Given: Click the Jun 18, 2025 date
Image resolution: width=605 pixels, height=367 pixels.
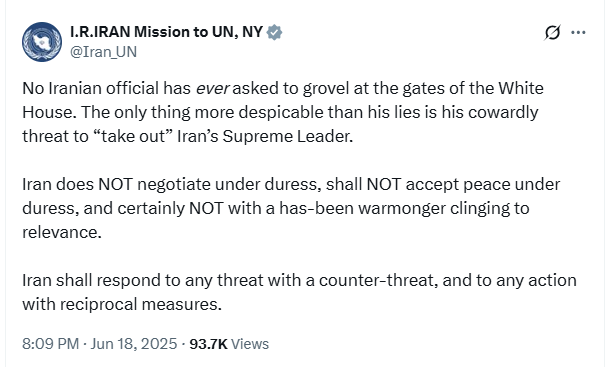Looking at the screenshot, I should (134, 343).
